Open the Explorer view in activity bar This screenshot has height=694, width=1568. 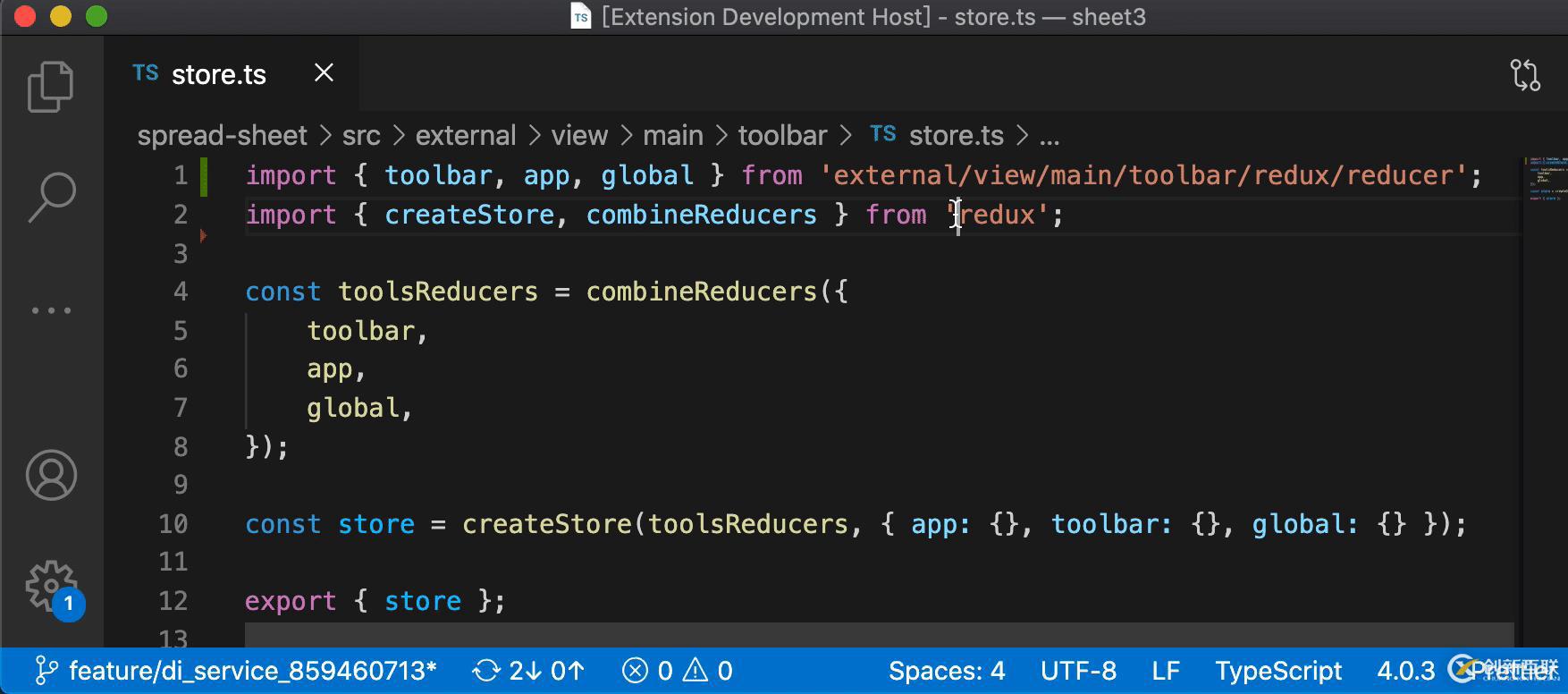50,87
